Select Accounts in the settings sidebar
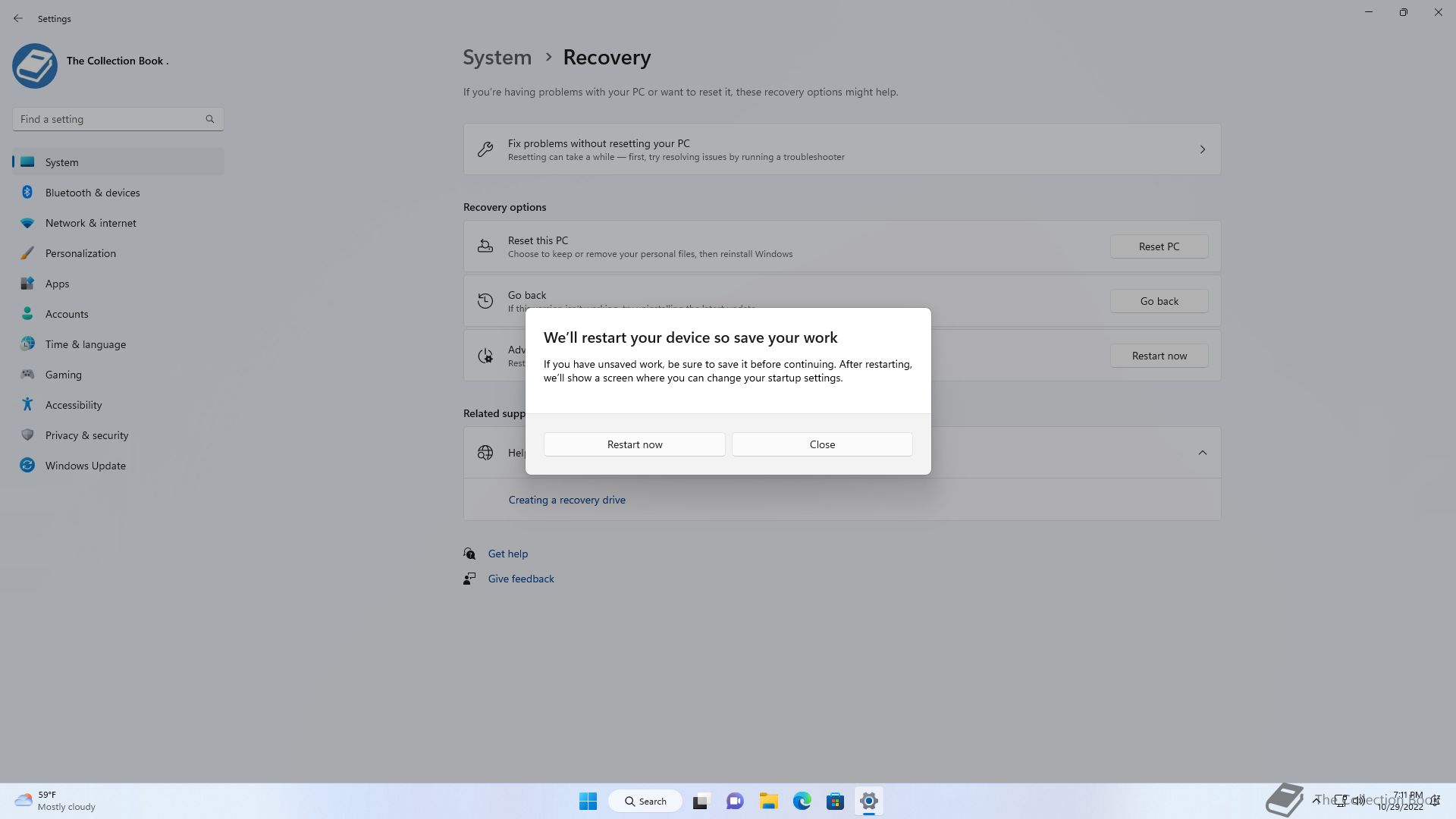 67,314
